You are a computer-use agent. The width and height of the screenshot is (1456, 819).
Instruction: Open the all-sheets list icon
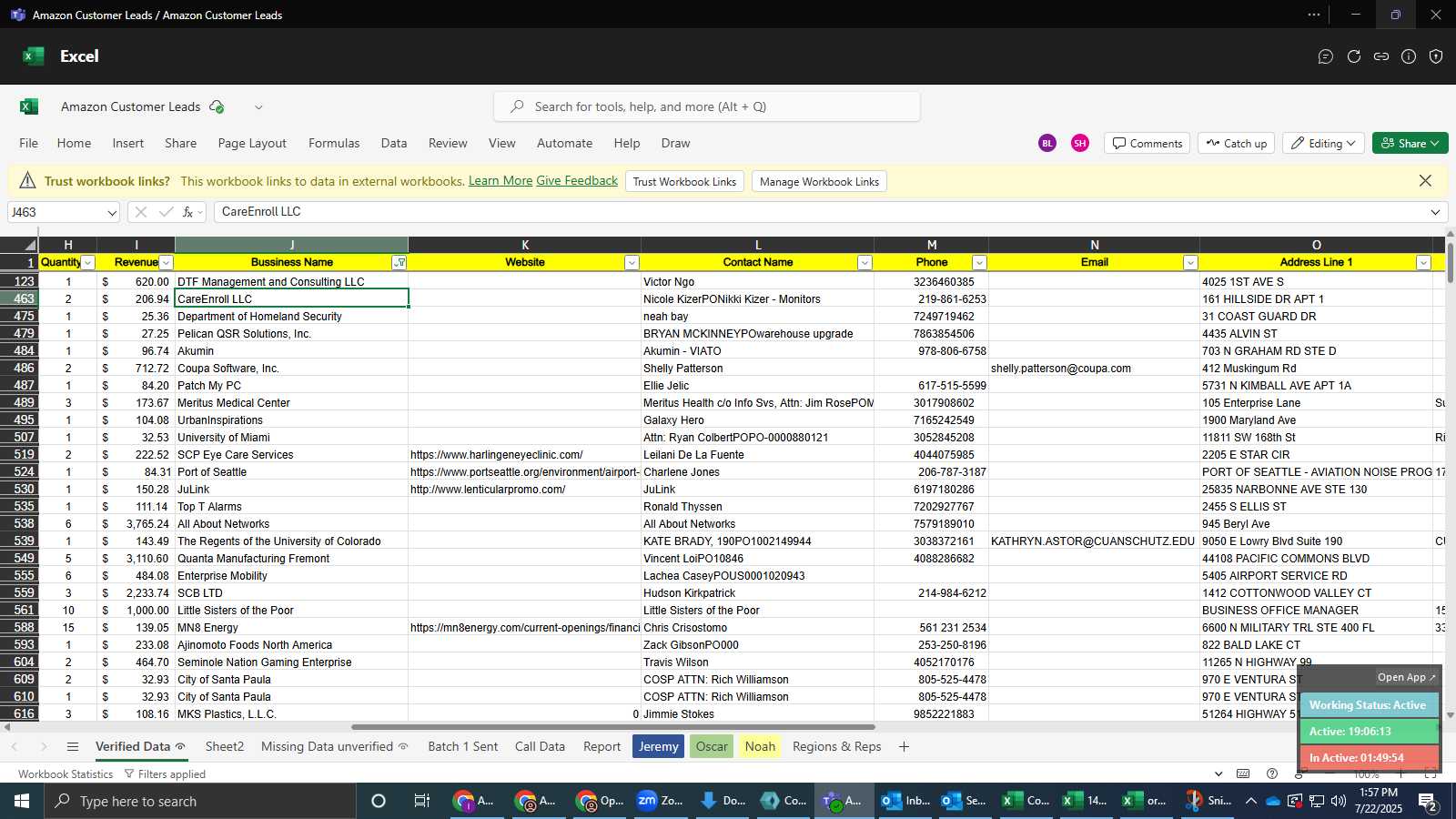[73, 746]
